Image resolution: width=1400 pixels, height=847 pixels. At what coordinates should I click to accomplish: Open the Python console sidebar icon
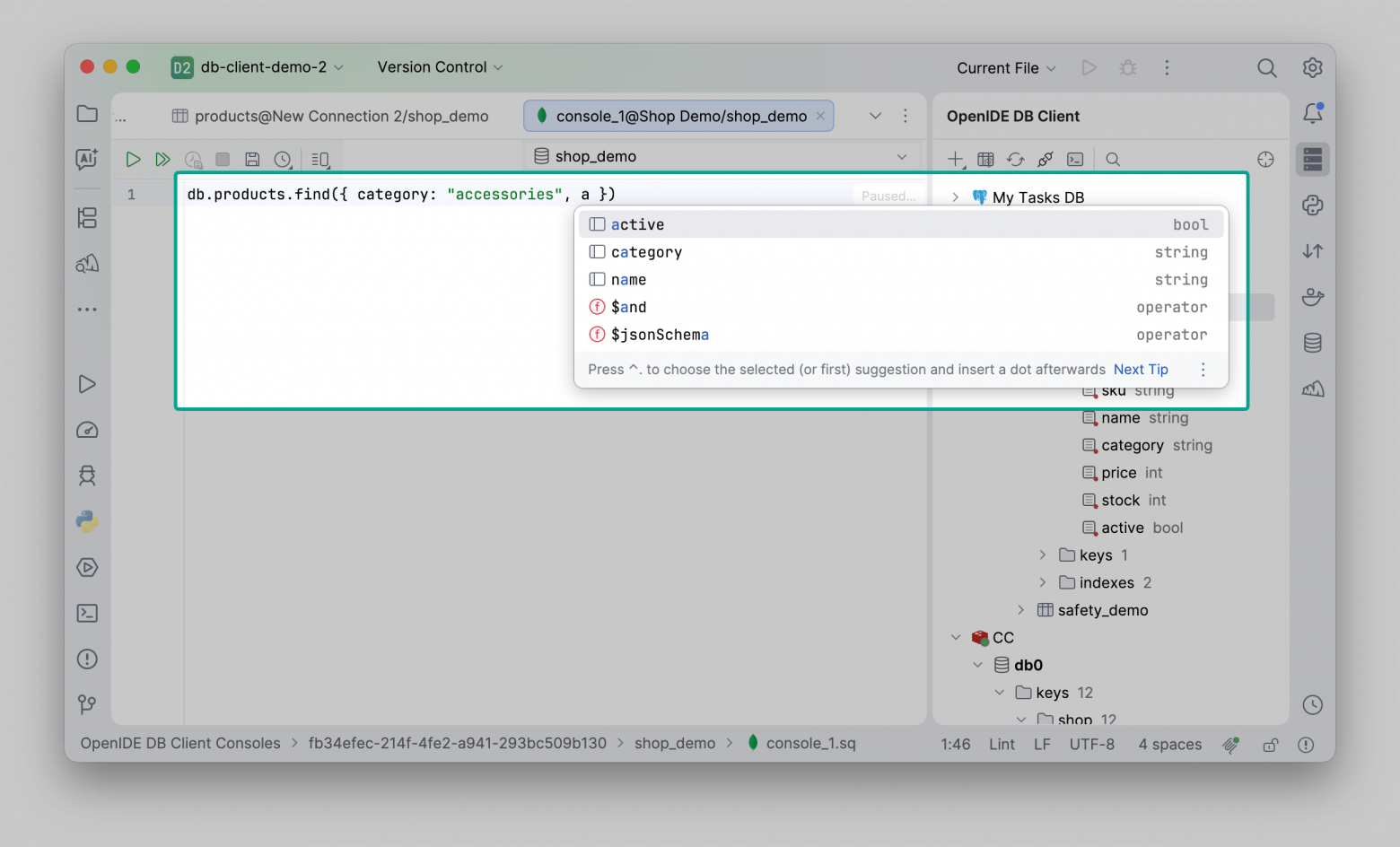tap(87, 521)
